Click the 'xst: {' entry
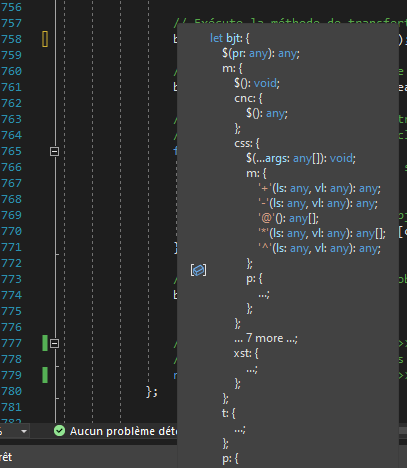Image resolution: width=407 pixels, height=474 pixels. pyautogui.click(x=246, y=353)
